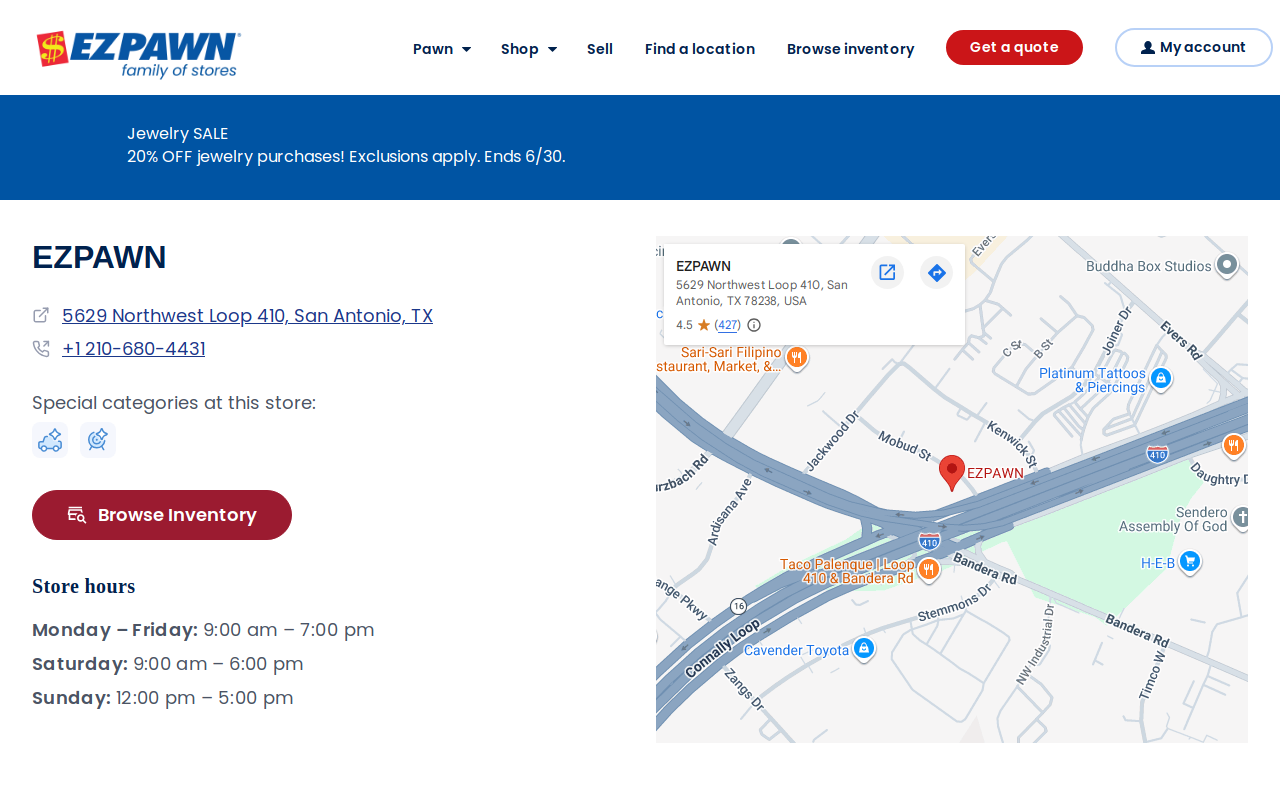The height and width of the screenshot is (800, 1280).
Task: Click the Special categories at this store label
Action: tap(174, 403)
